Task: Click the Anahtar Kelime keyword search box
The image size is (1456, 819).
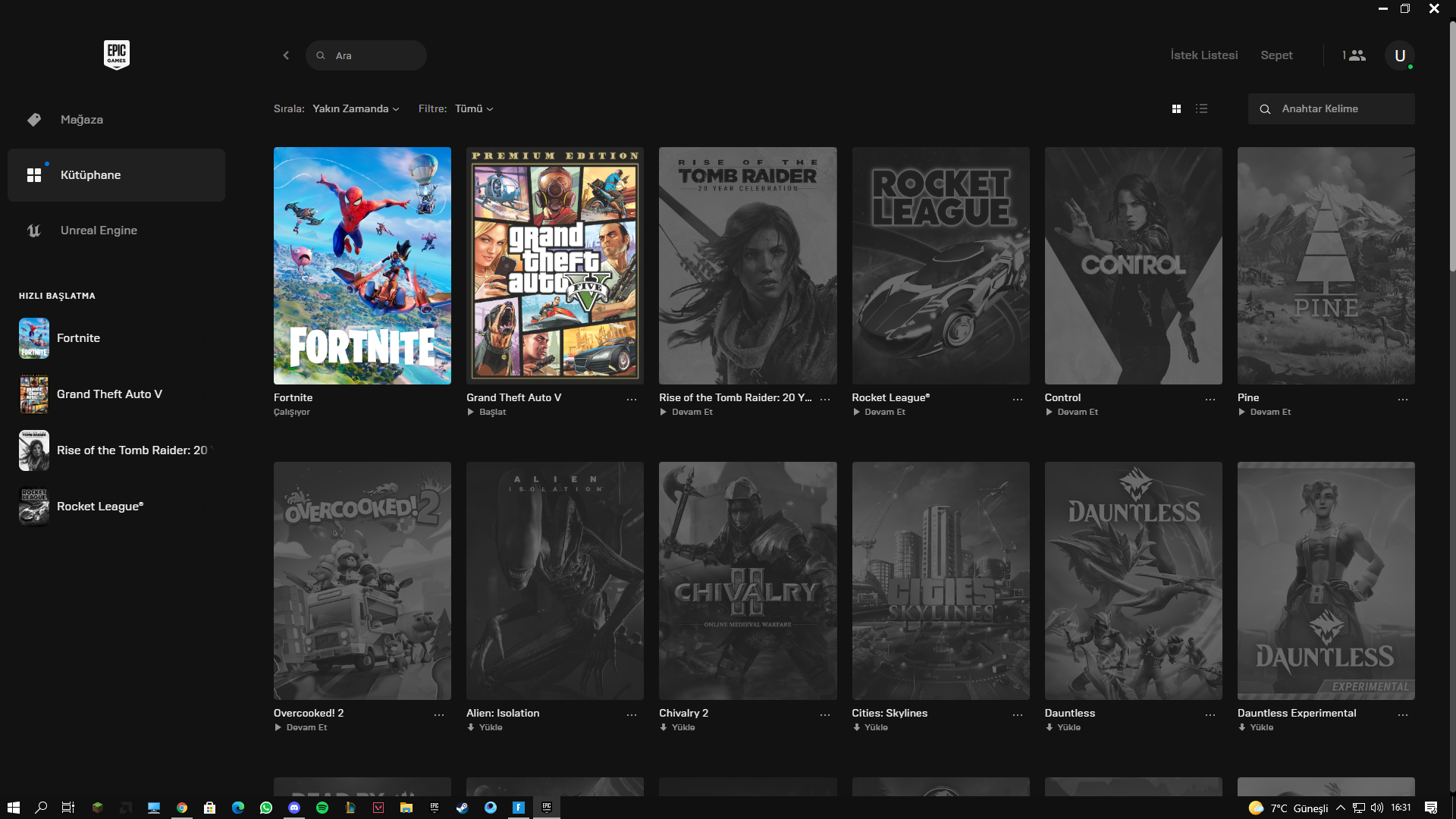Action: [x=1332, y=109]
